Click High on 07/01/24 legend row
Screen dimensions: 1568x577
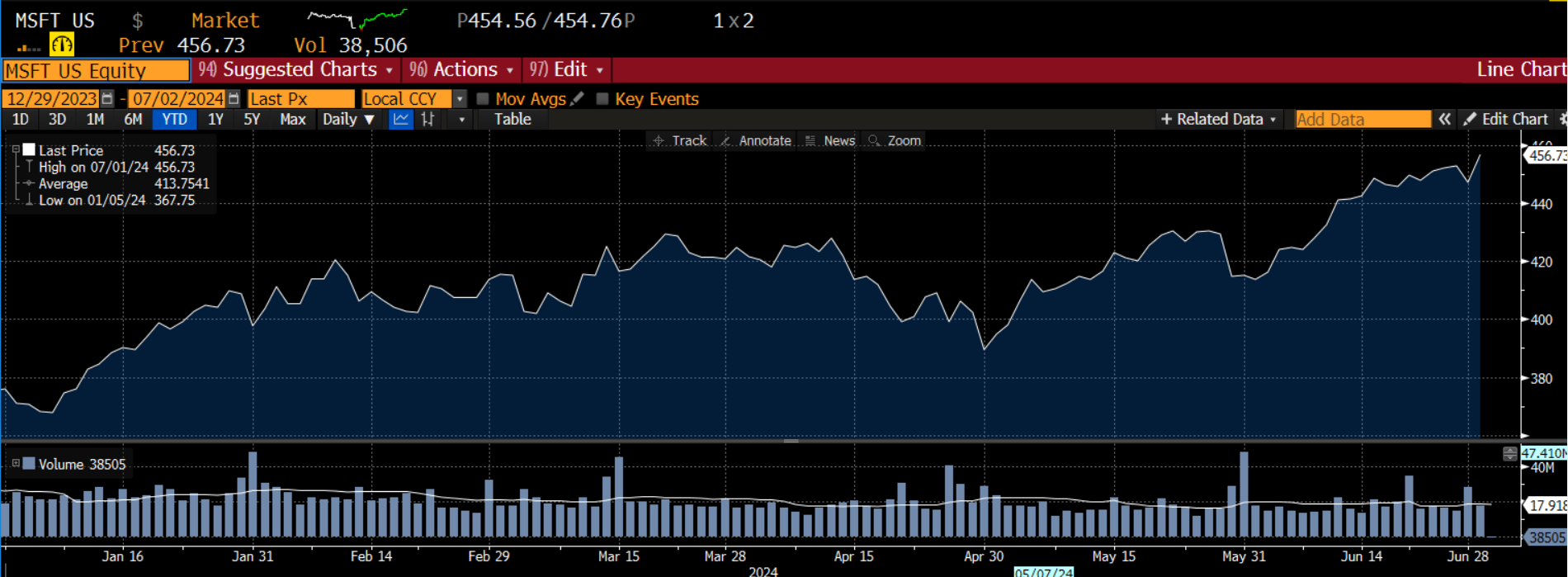pos(110,168)
